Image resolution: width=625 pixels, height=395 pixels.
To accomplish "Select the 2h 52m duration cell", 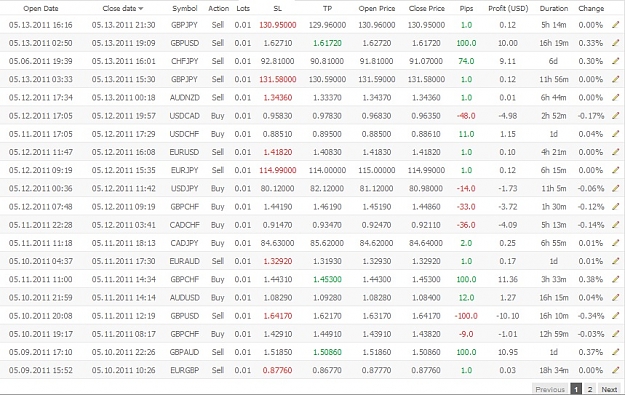I will 554,116.
